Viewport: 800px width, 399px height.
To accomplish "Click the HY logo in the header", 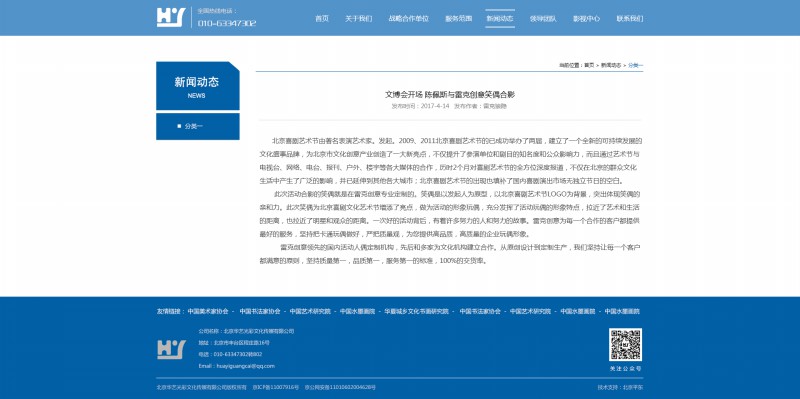I will pyautogui.click(x=170, y=17).
